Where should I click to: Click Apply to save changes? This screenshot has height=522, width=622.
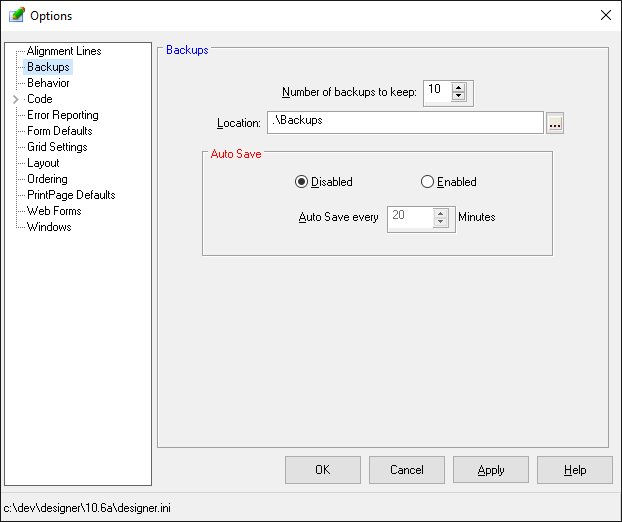pyautogui.click(x=490, y=470)
